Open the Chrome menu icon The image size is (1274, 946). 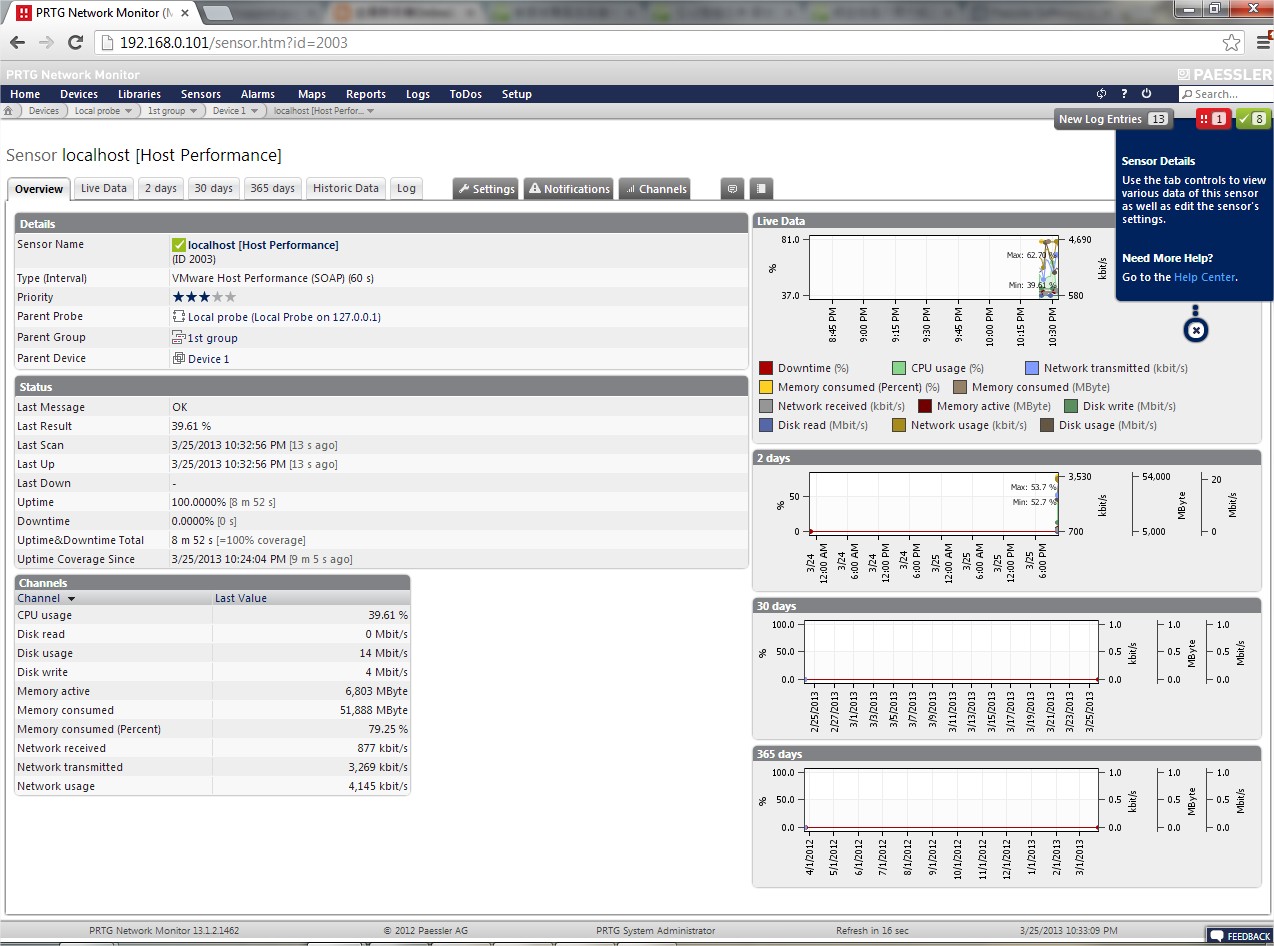pyautogui.click(x=1263, y=43)
